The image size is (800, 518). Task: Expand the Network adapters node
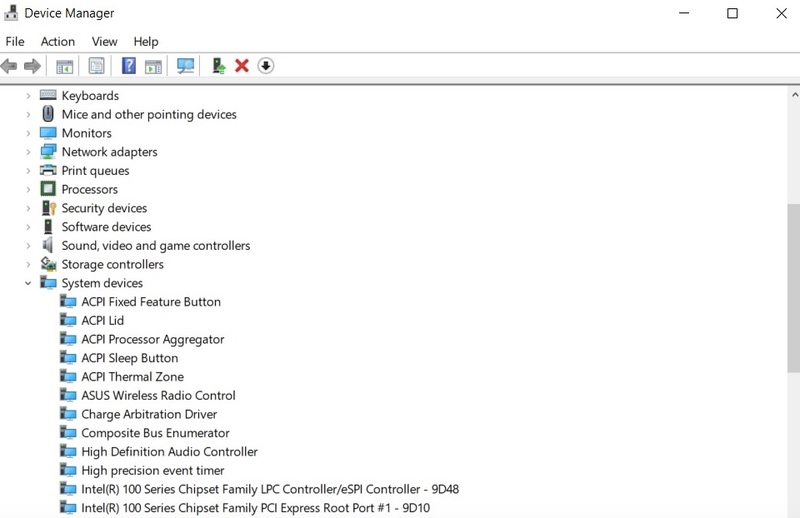28,152
